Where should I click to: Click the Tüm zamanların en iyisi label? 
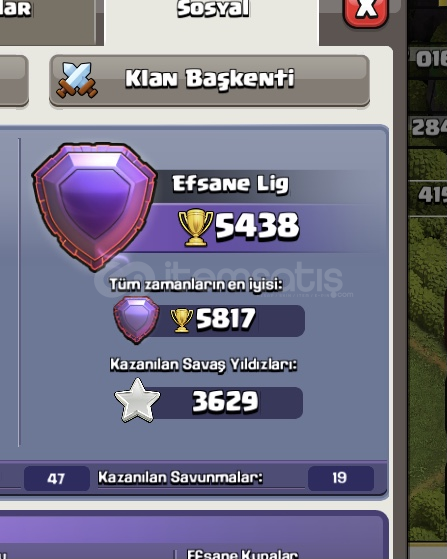pos(196,285)
